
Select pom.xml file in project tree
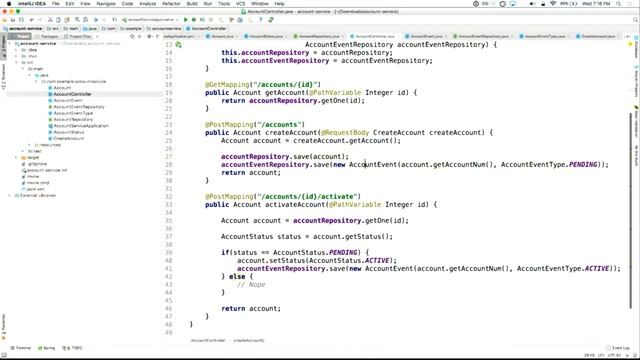(x=35, y=189)
